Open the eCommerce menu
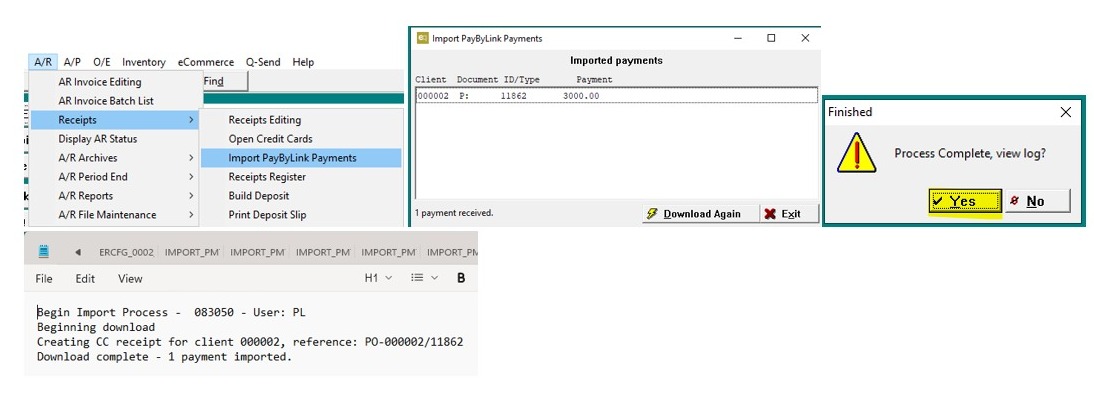 point(206,62)
